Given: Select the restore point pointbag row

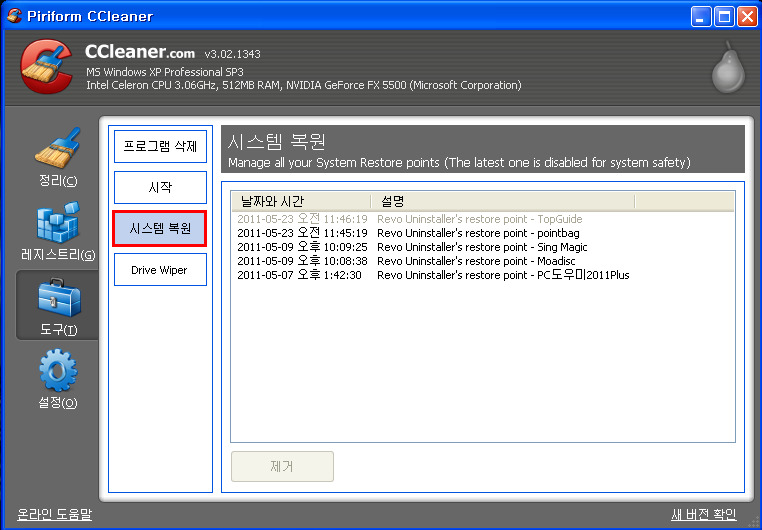Looking at the screenshot, I should point(483,233).
